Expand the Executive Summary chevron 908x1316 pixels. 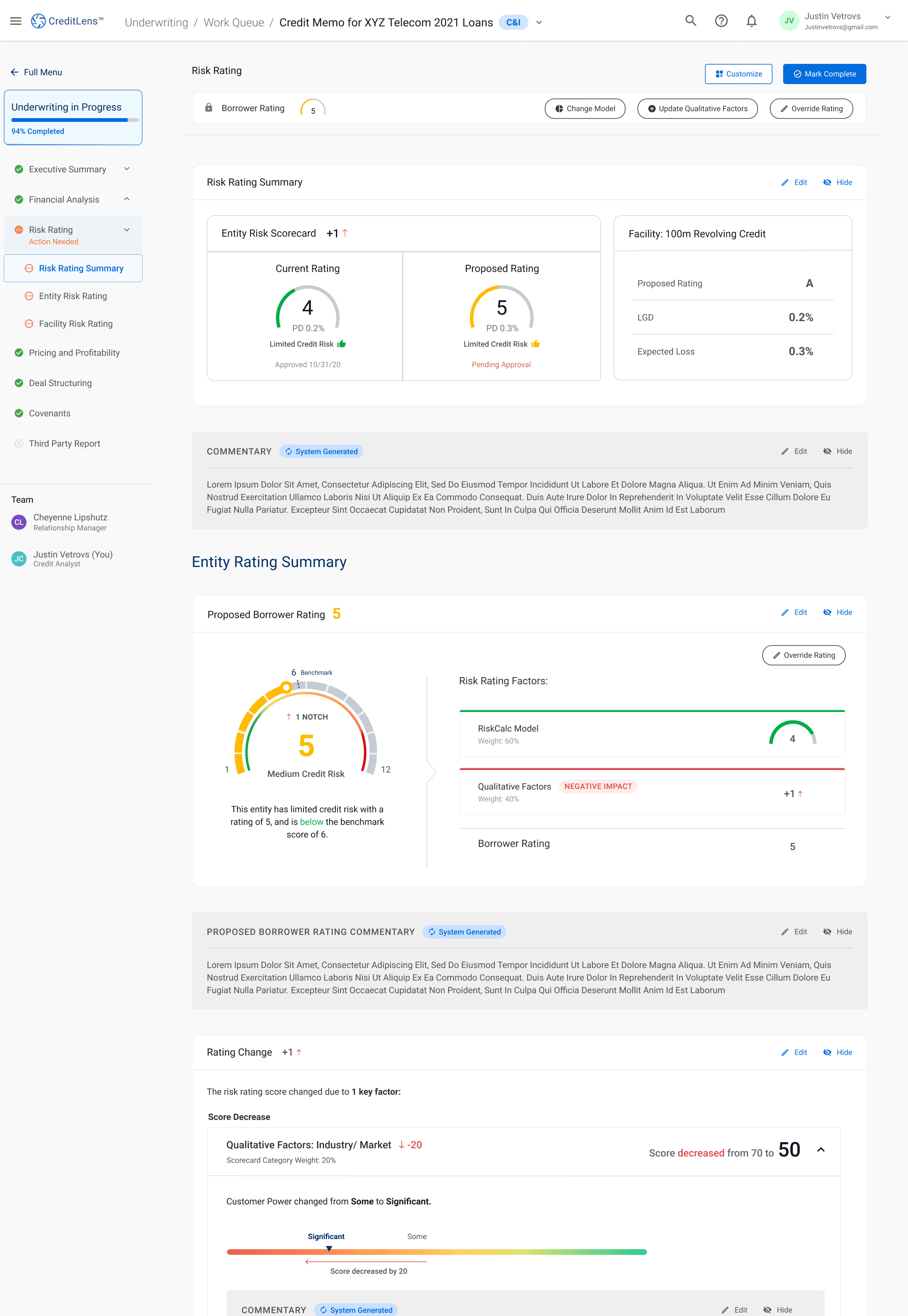click(x=127, y=169)
